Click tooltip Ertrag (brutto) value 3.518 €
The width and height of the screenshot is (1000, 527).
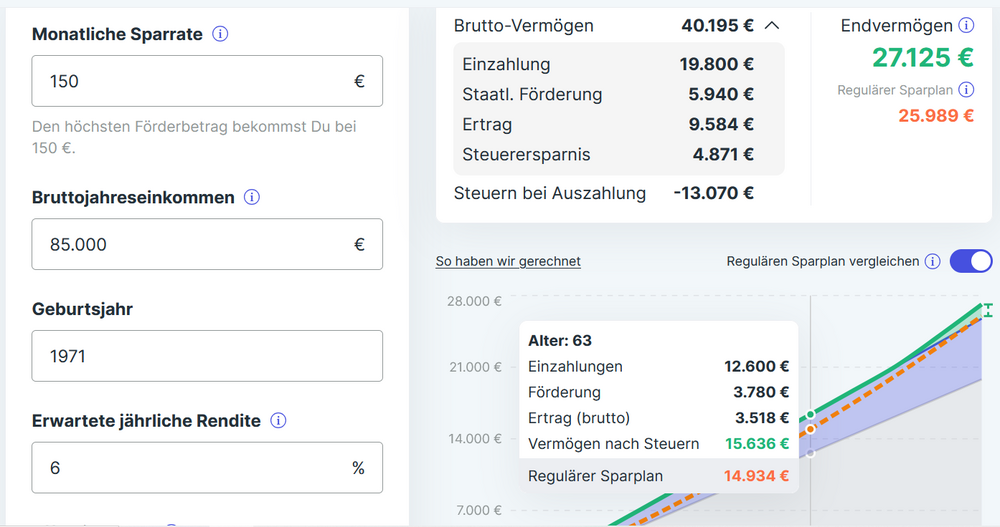[762, 418]
